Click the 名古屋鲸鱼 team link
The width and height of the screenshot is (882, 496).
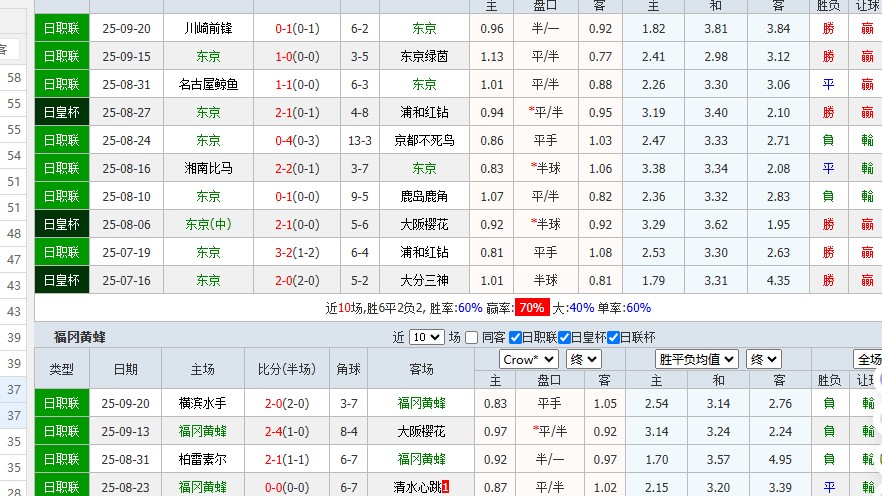click(209, 84)
